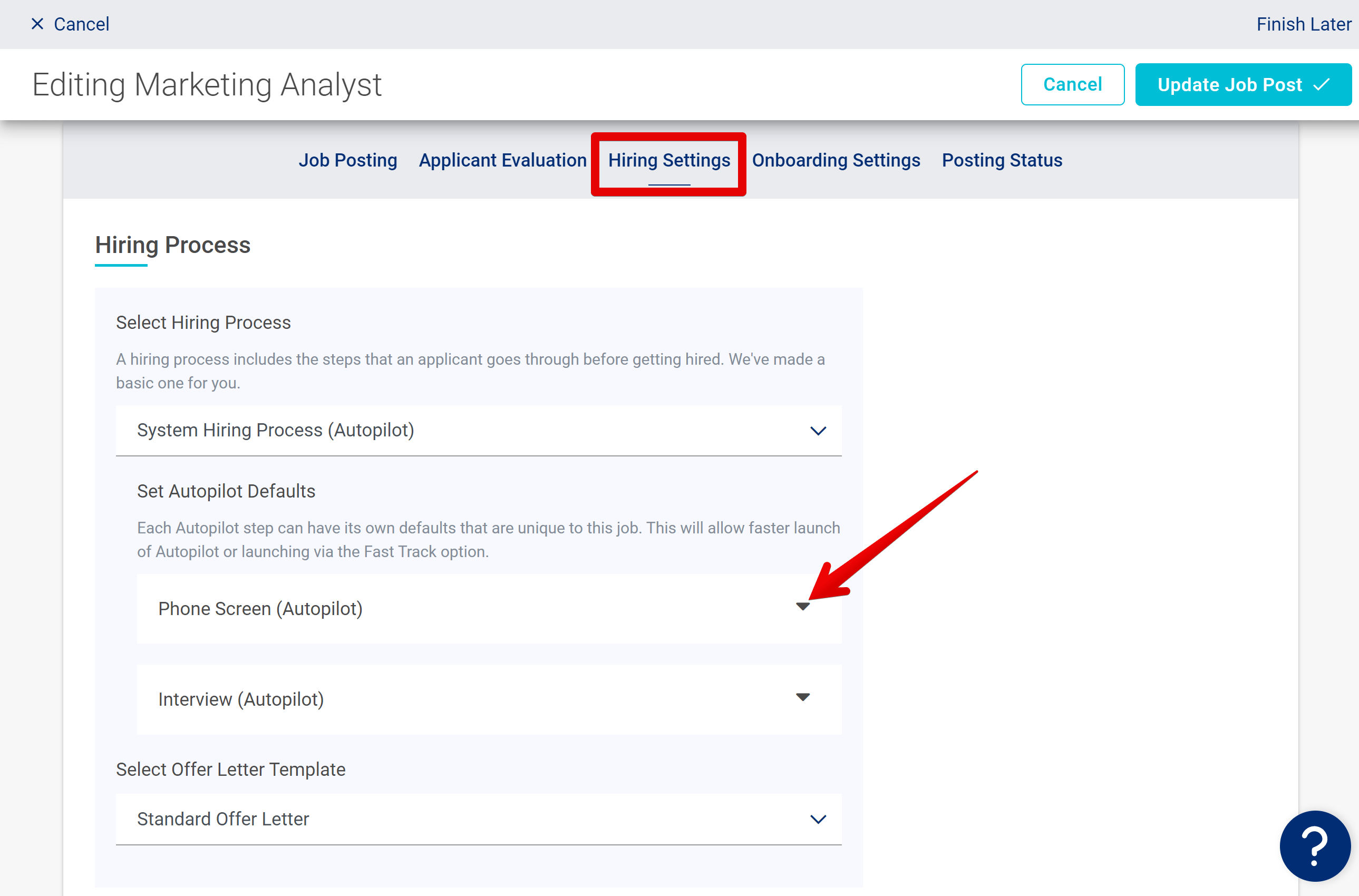Click the chevron on Standard Offer Letter
The width and height of the screenshot is (1359, 896).
(818, 819)
